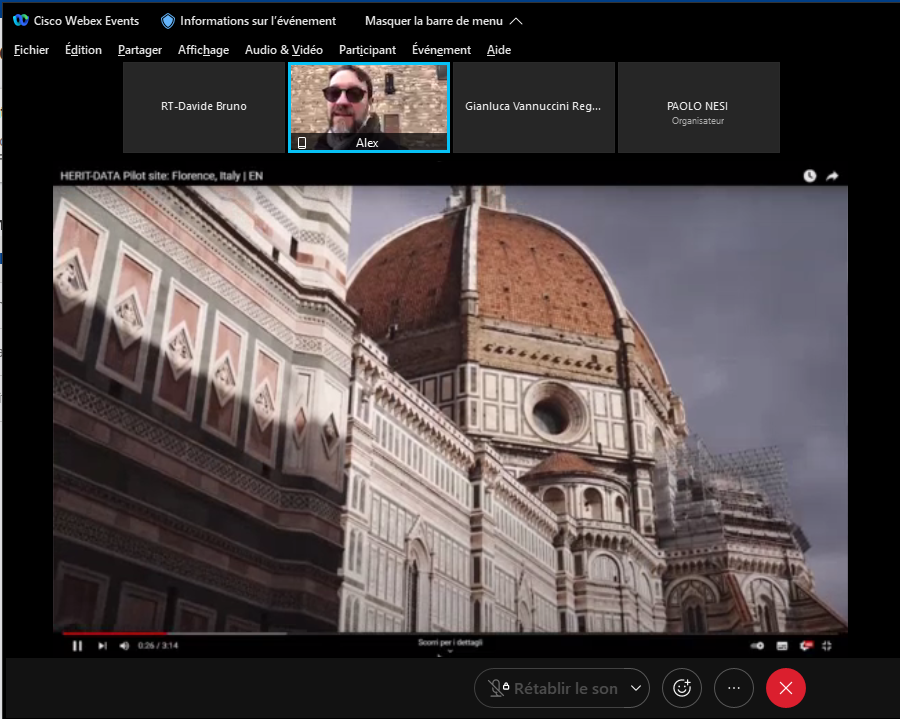Click 'Scorri per i dettagli' text
This screenshot has height=719, width=900.
450,642
